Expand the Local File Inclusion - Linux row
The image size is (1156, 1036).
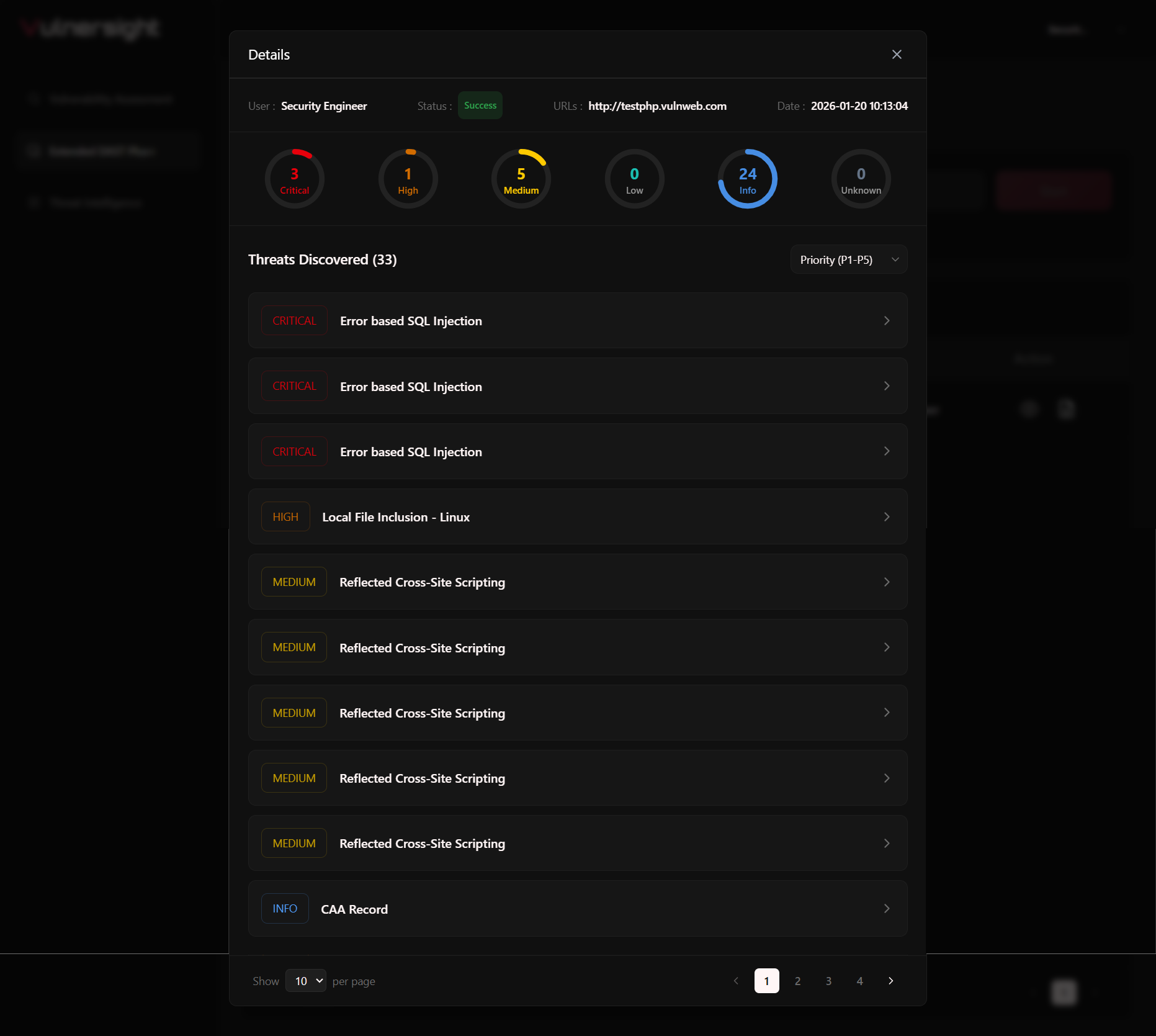pos(578,516)
